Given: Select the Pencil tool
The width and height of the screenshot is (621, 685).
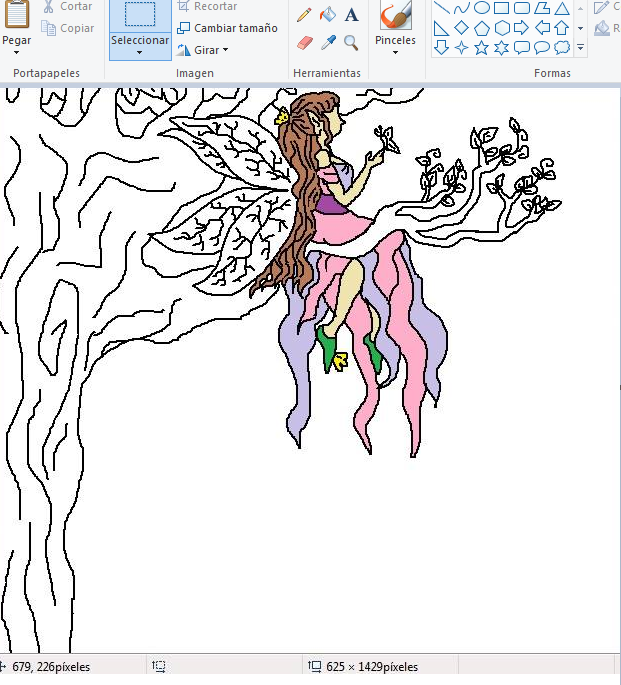Looking at the screenshot, I should click(304, 15).
